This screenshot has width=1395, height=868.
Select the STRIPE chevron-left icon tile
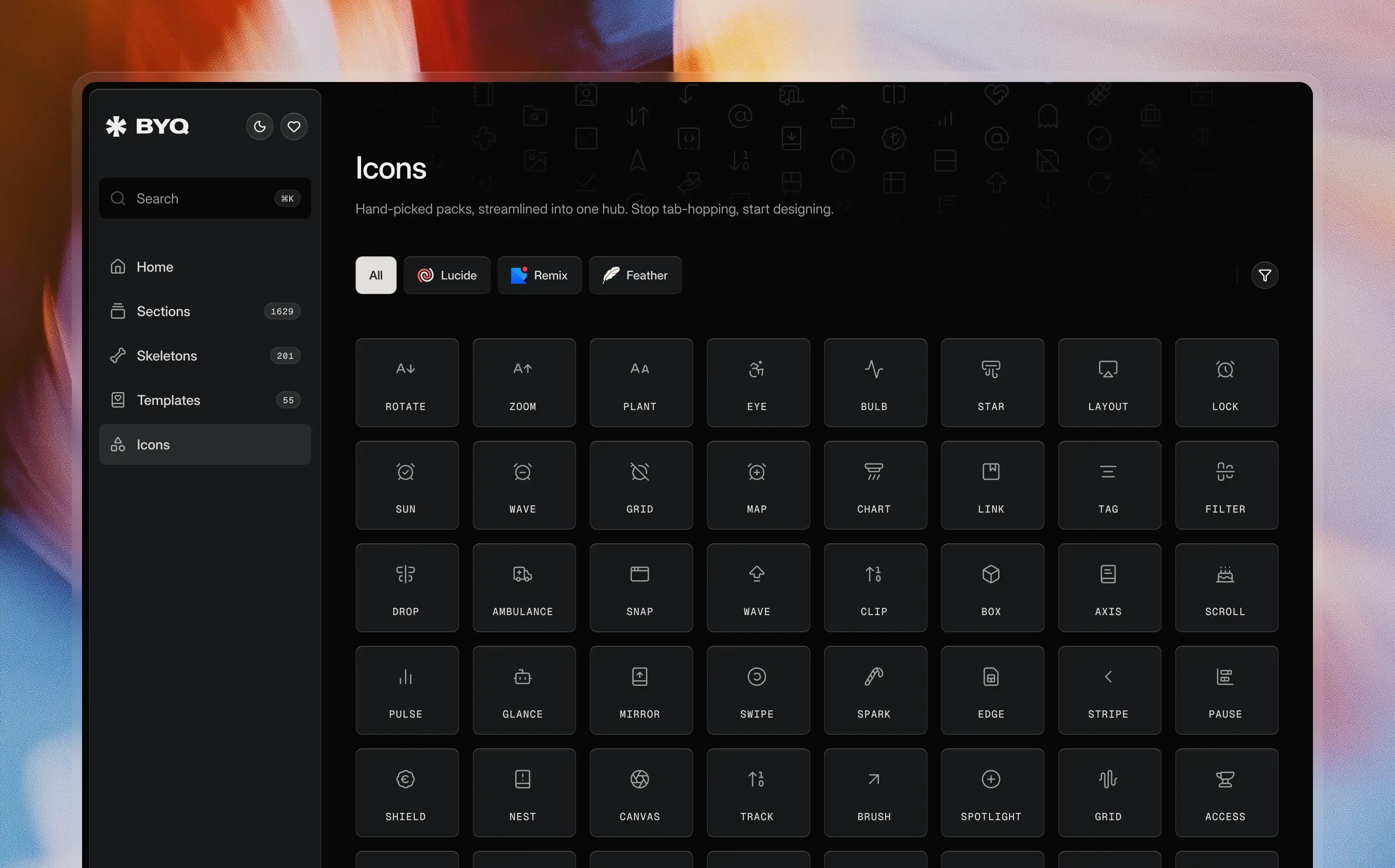tap(1109, 690)
